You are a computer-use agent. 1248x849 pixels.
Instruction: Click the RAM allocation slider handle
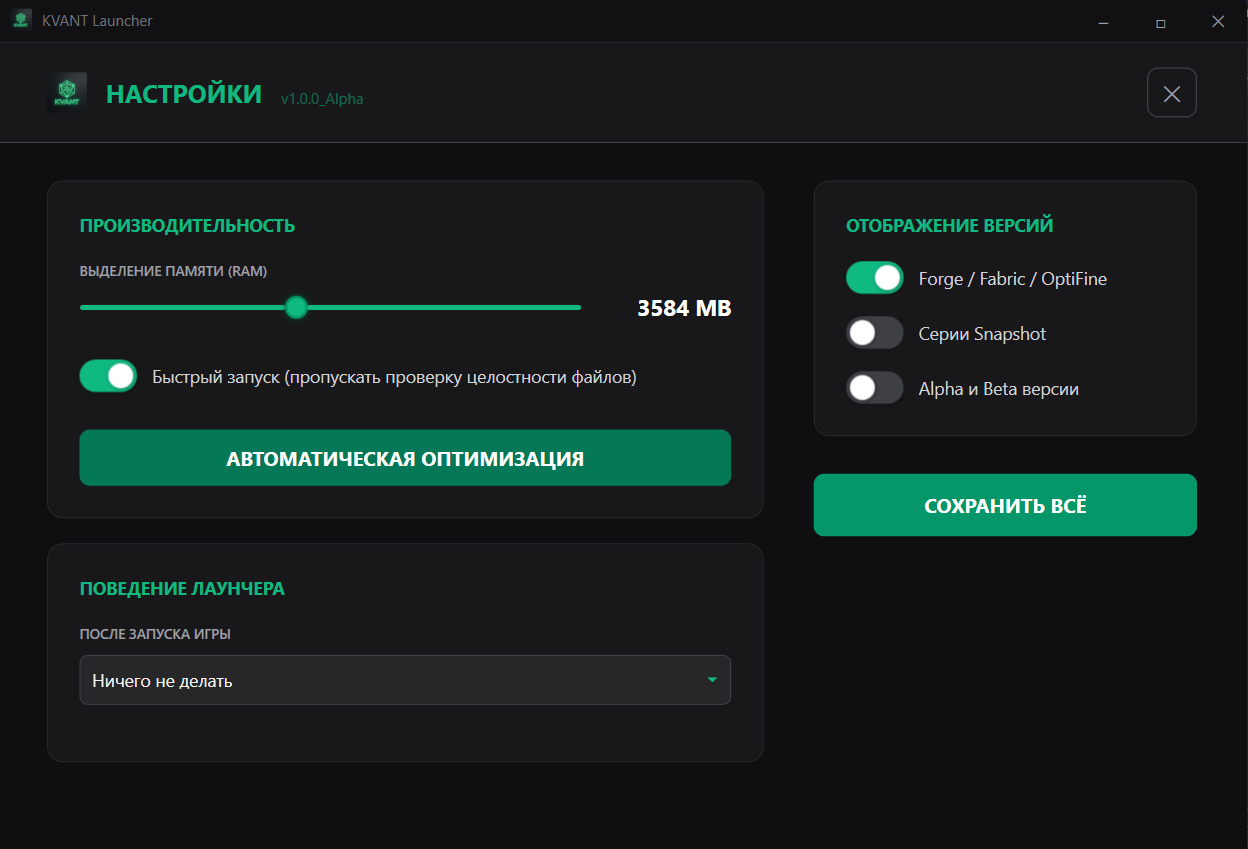296,307
